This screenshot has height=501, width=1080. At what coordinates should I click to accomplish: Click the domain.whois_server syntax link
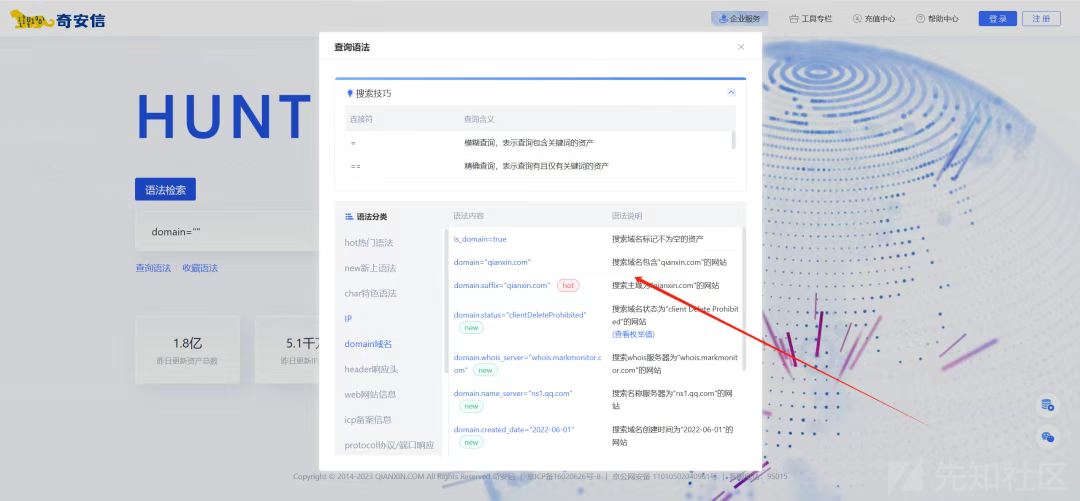(x=528, y=363)
